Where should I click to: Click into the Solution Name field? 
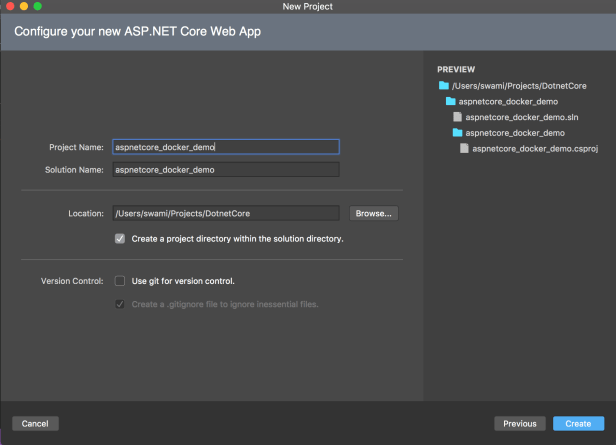coord(225,170)
